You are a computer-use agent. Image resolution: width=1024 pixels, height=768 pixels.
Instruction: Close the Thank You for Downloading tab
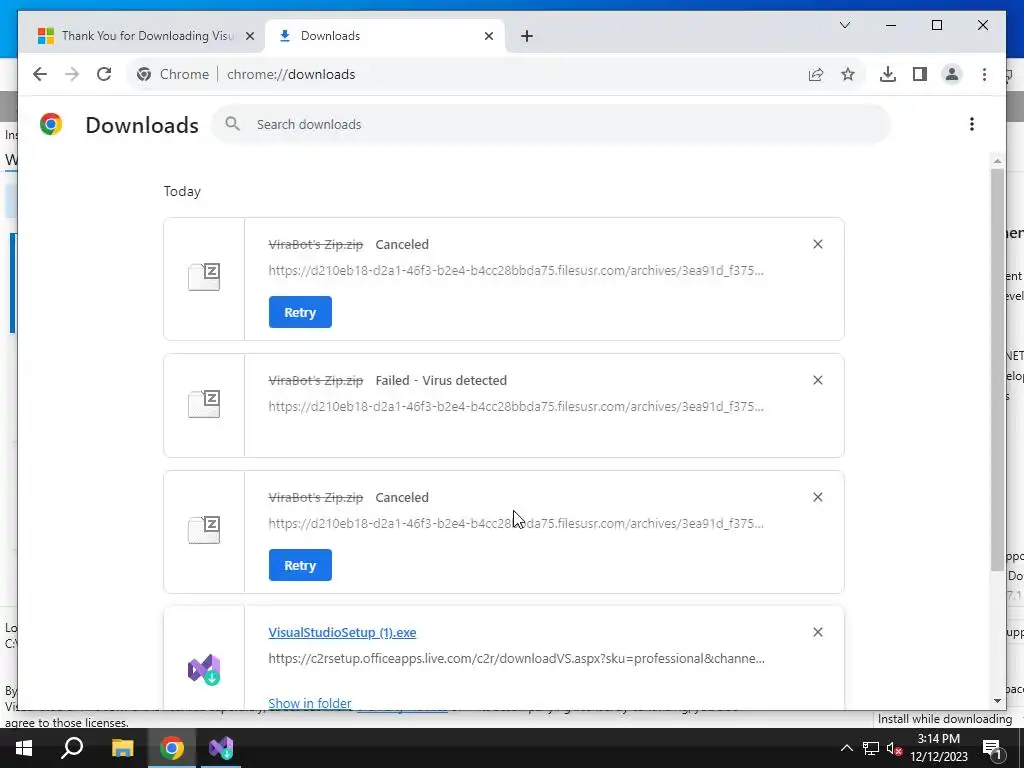click(249, 36)
